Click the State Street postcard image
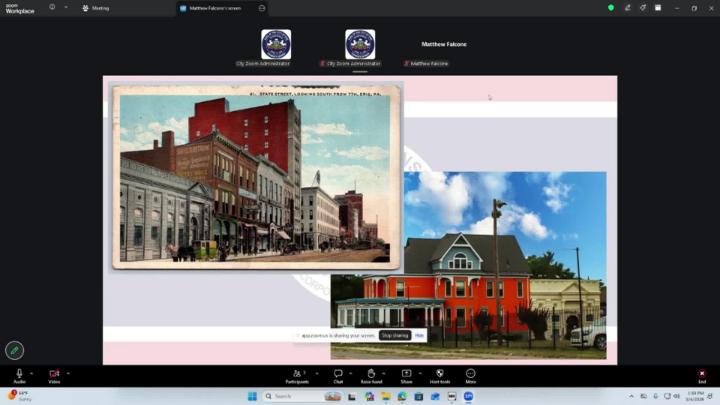The image size is (720, 405). pyautogui.click(x=256, y=176)
